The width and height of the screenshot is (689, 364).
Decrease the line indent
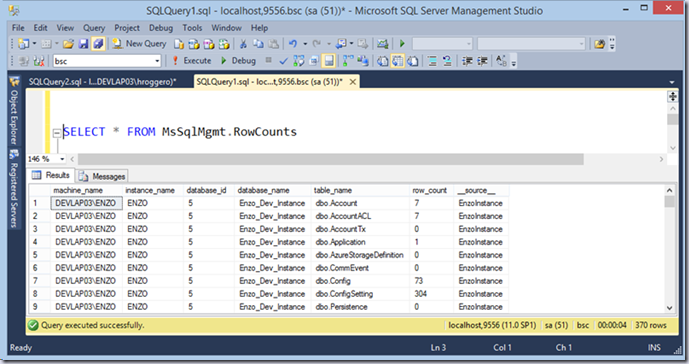click(x=467, y=61)
